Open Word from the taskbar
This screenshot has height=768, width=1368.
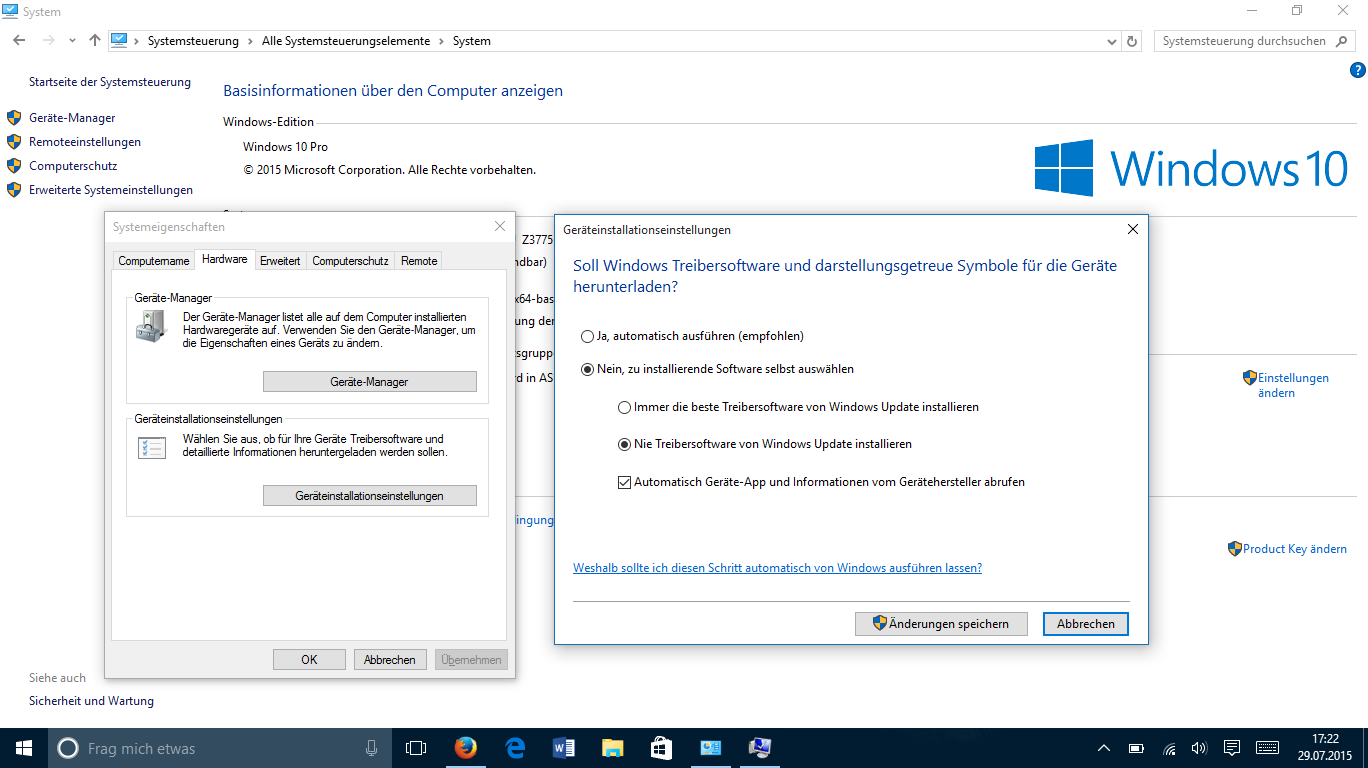[x=564, y=748]
